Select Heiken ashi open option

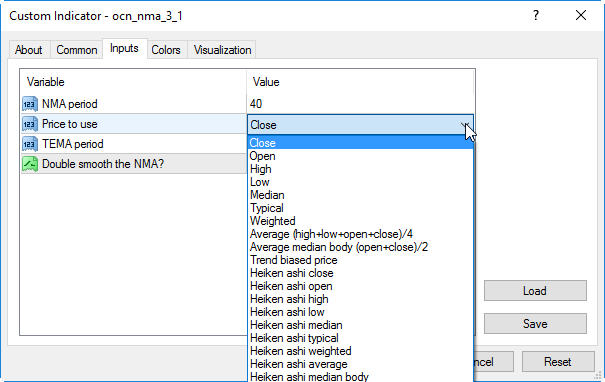pyautogui.click(x=360, y=286)
